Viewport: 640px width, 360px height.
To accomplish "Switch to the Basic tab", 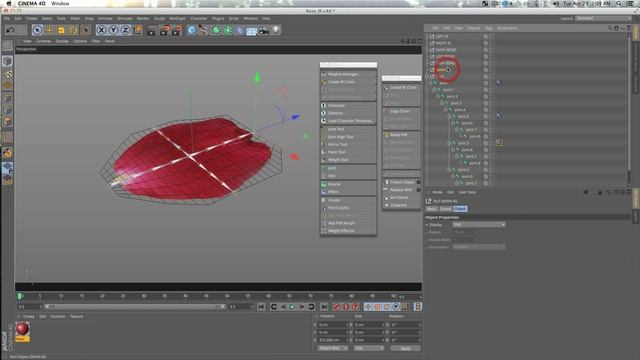I will coord(431,209).
